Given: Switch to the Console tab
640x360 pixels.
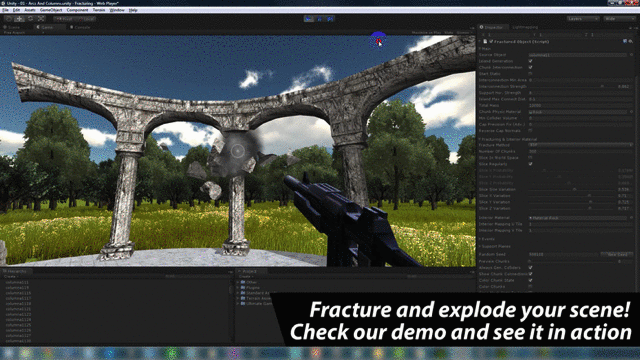Looking at the screenshot, I should coord(80,27).
